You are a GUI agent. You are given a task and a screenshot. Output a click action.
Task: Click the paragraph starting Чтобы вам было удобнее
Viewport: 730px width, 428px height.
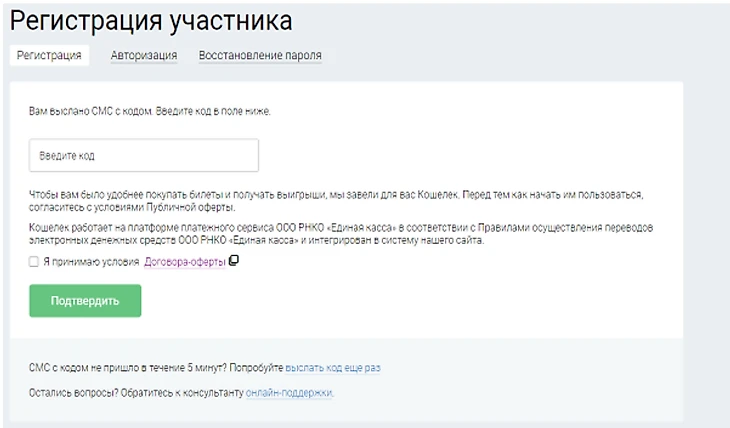[336, 201]
